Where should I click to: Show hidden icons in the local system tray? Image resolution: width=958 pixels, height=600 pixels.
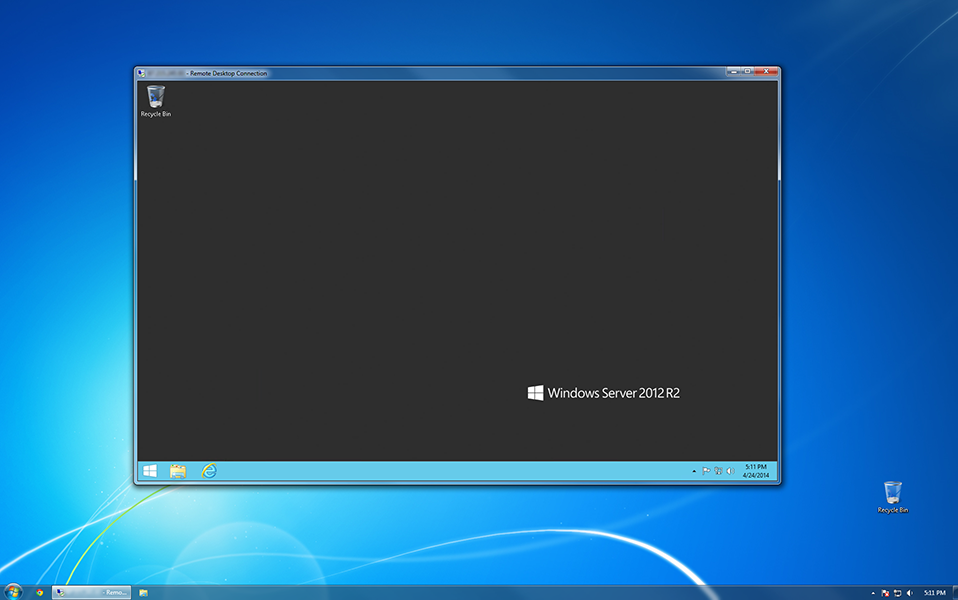[873, 593]
